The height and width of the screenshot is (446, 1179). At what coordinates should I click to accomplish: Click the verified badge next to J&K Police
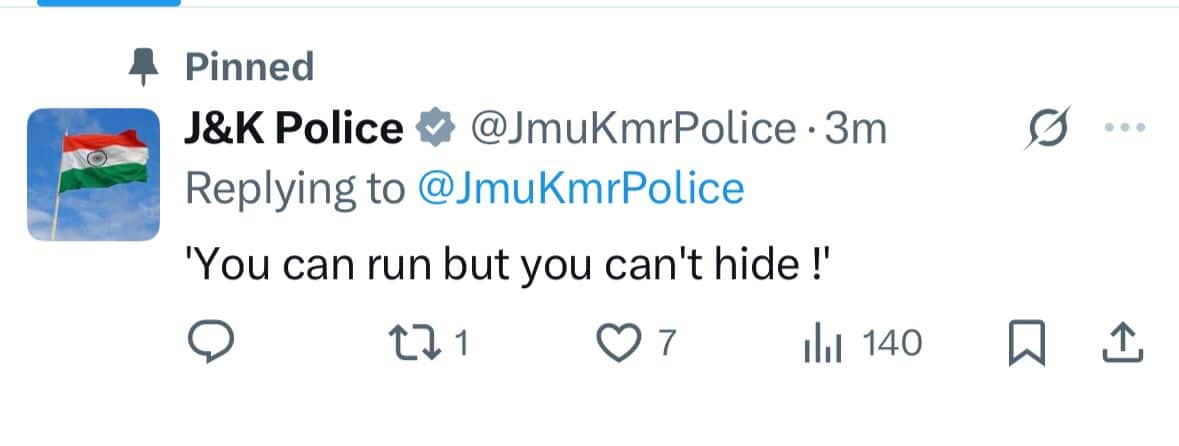pos(432,129)
